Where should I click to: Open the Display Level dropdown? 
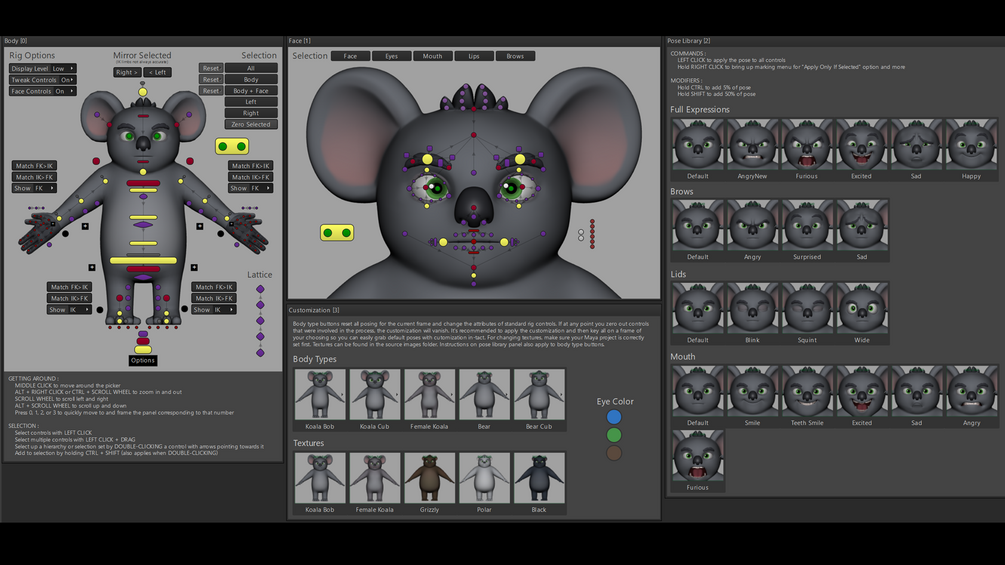(x=63, y=69)
